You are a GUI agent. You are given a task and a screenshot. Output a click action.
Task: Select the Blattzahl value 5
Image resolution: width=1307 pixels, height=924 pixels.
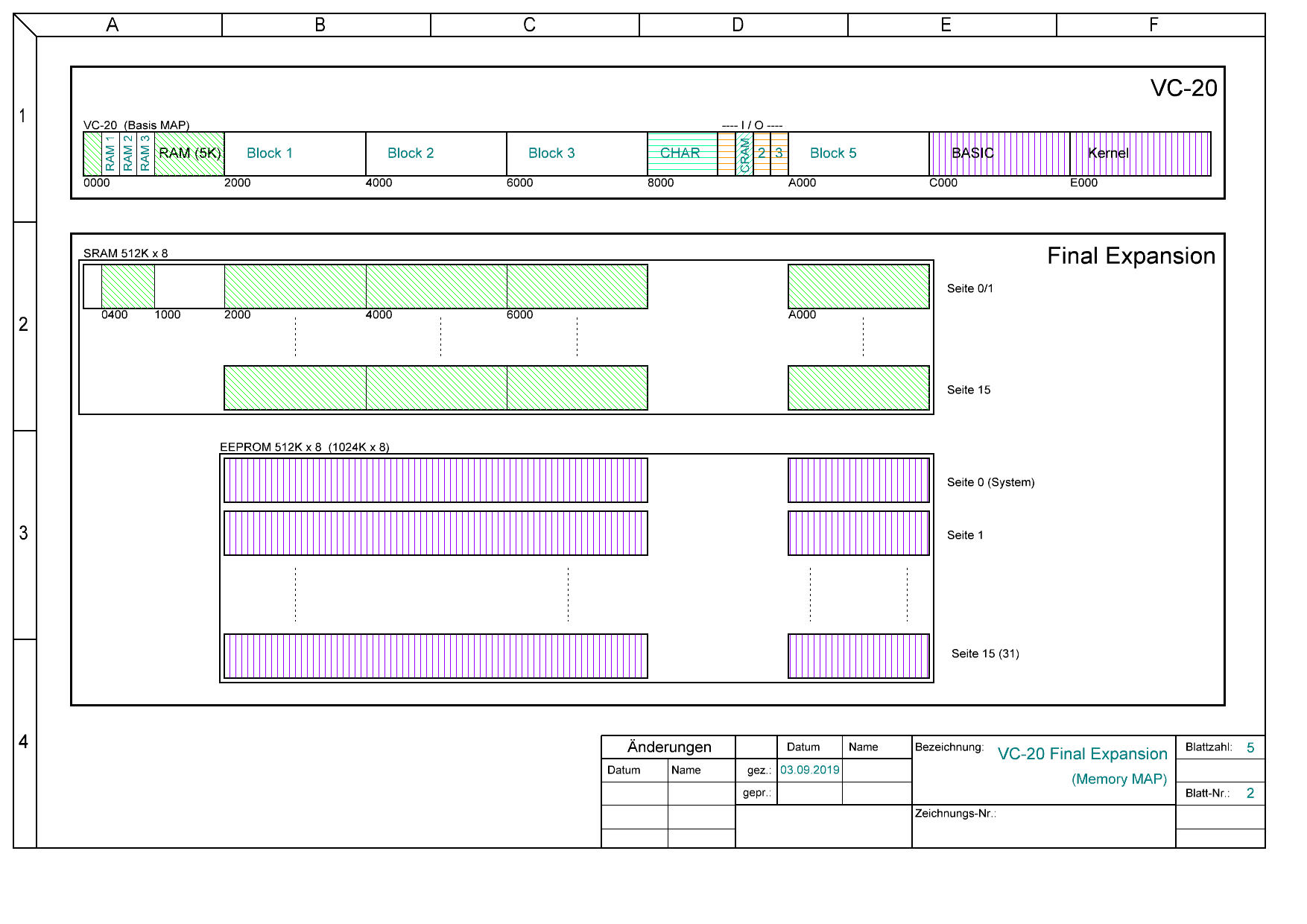coord(1250,747)
